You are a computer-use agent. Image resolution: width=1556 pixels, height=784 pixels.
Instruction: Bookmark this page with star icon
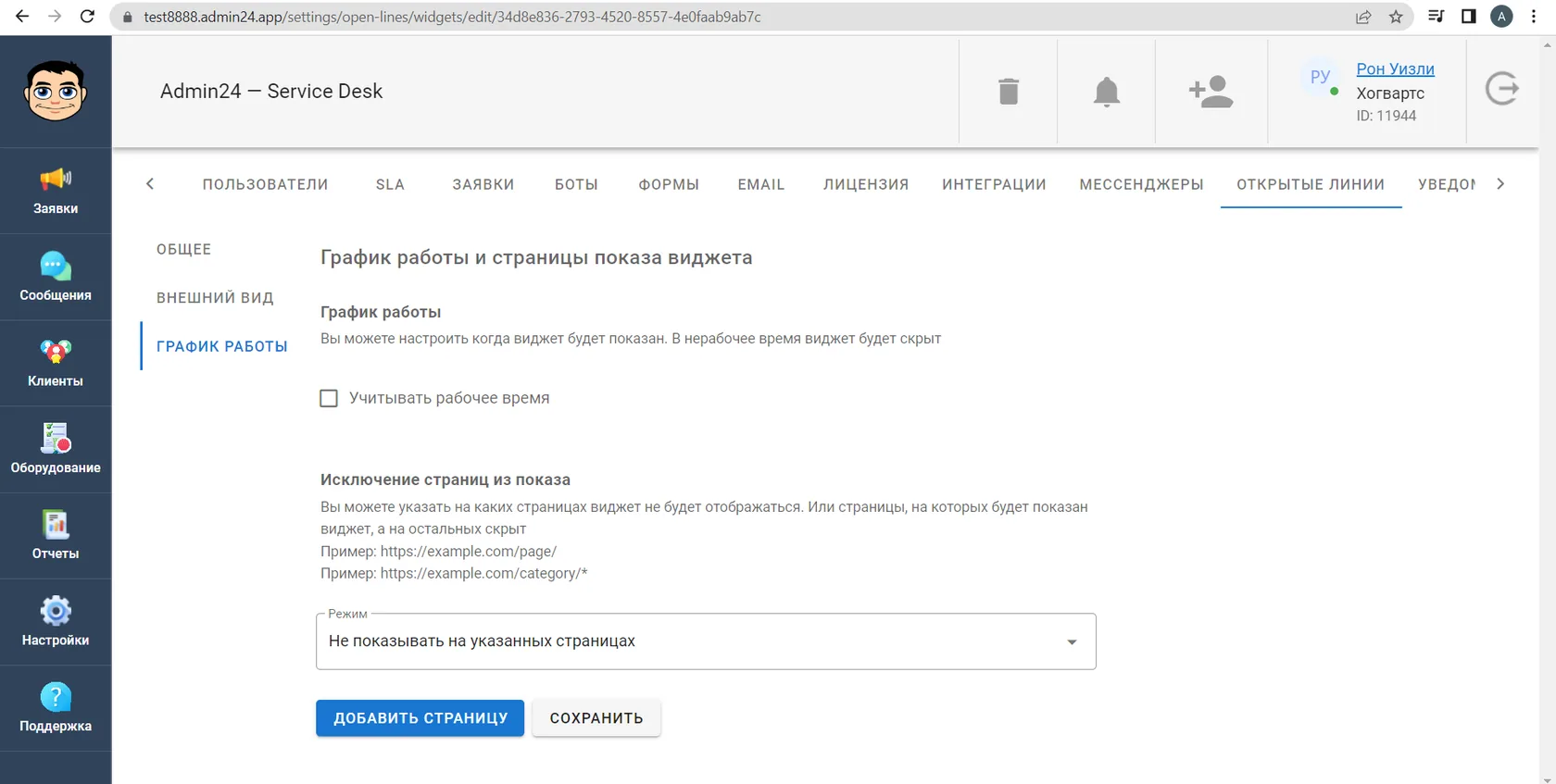pos(1396,17)
